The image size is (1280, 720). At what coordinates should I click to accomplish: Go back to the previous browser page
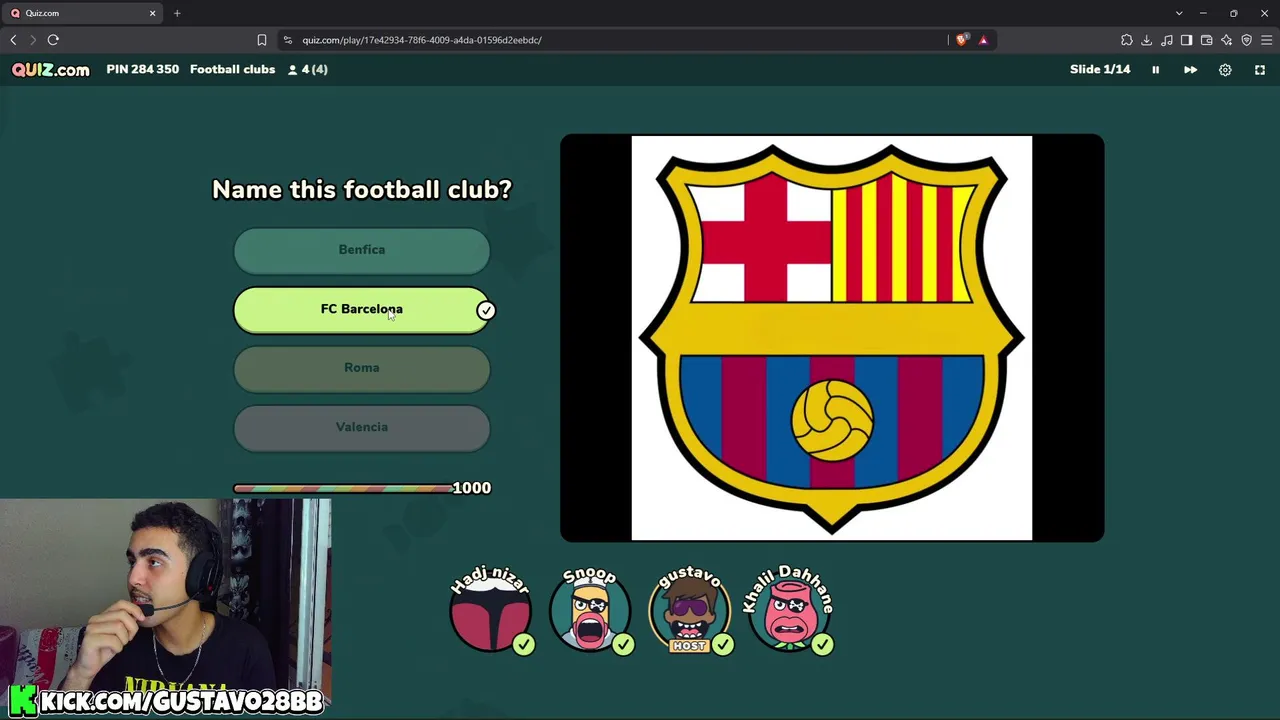pos(13,40)
